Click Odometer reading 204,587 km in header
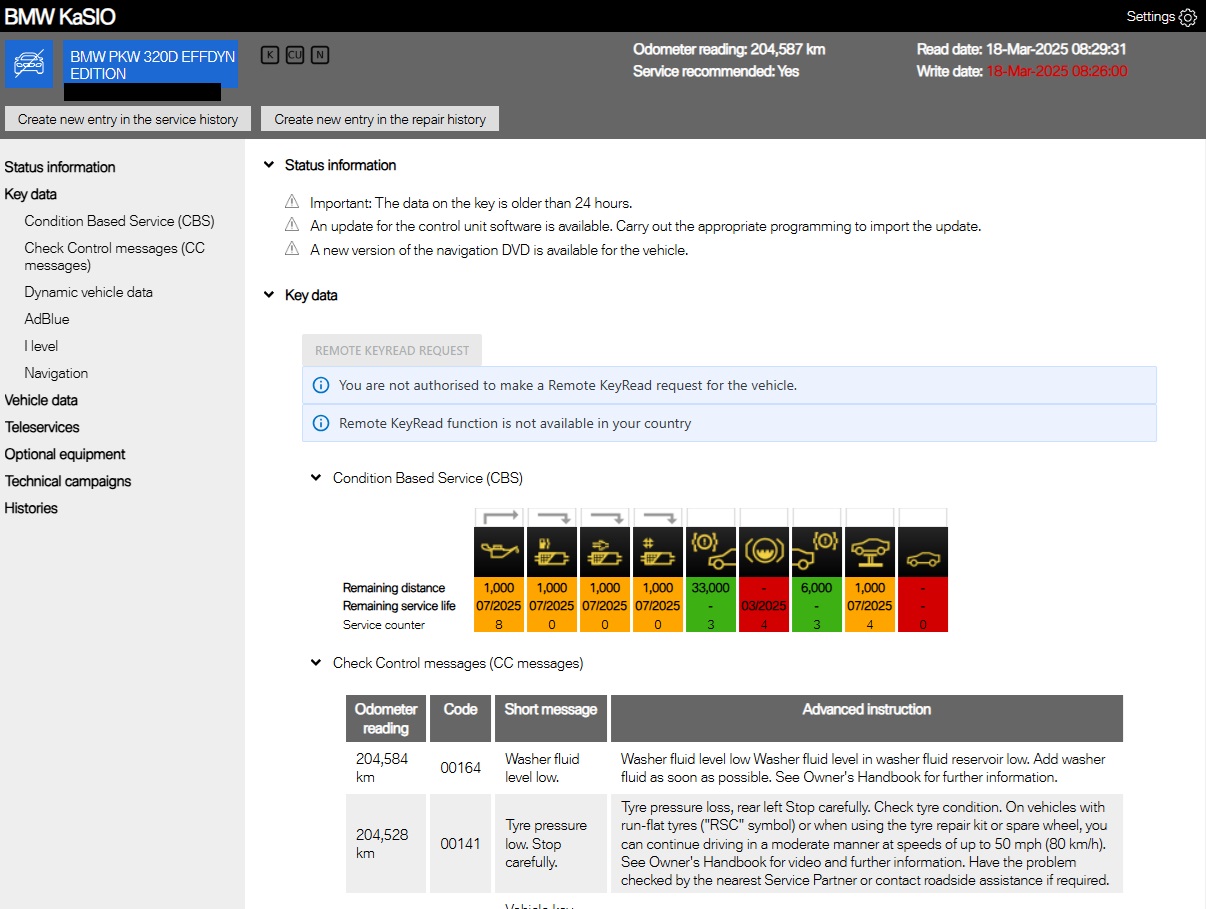 pyautogui.click(x=729, y=49)
